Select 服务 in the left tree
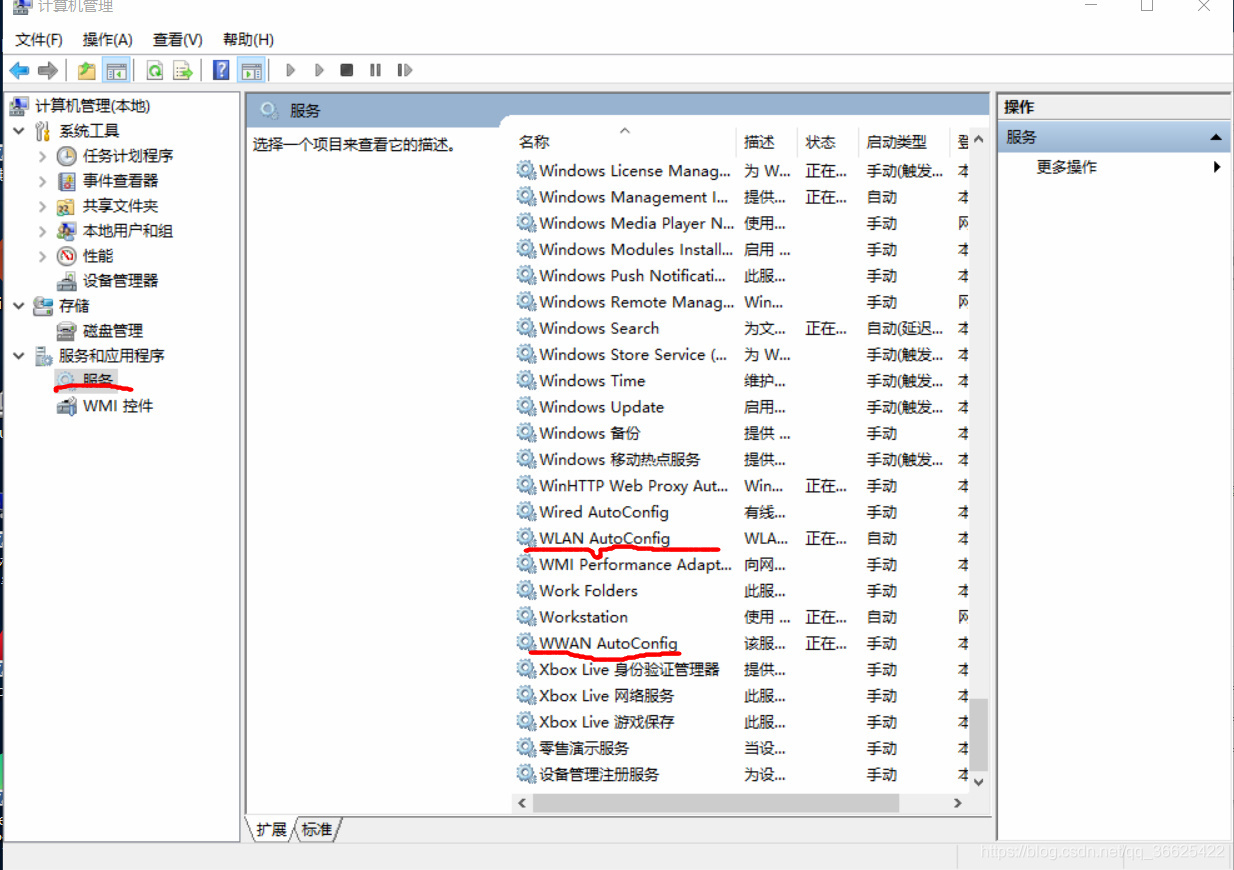Screen dimensions: 1234x870 pos(98,380)
